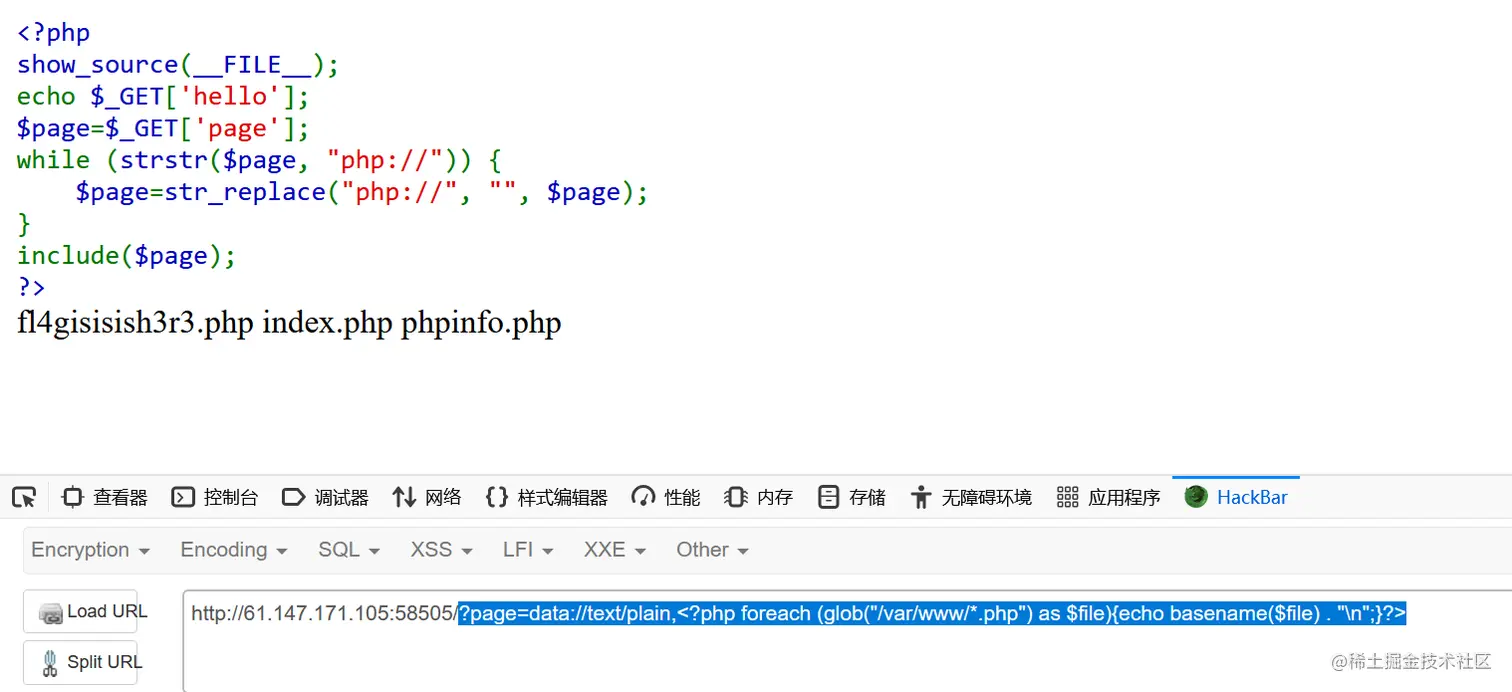Expand the SQL dropdown menu

pos(349,550)
